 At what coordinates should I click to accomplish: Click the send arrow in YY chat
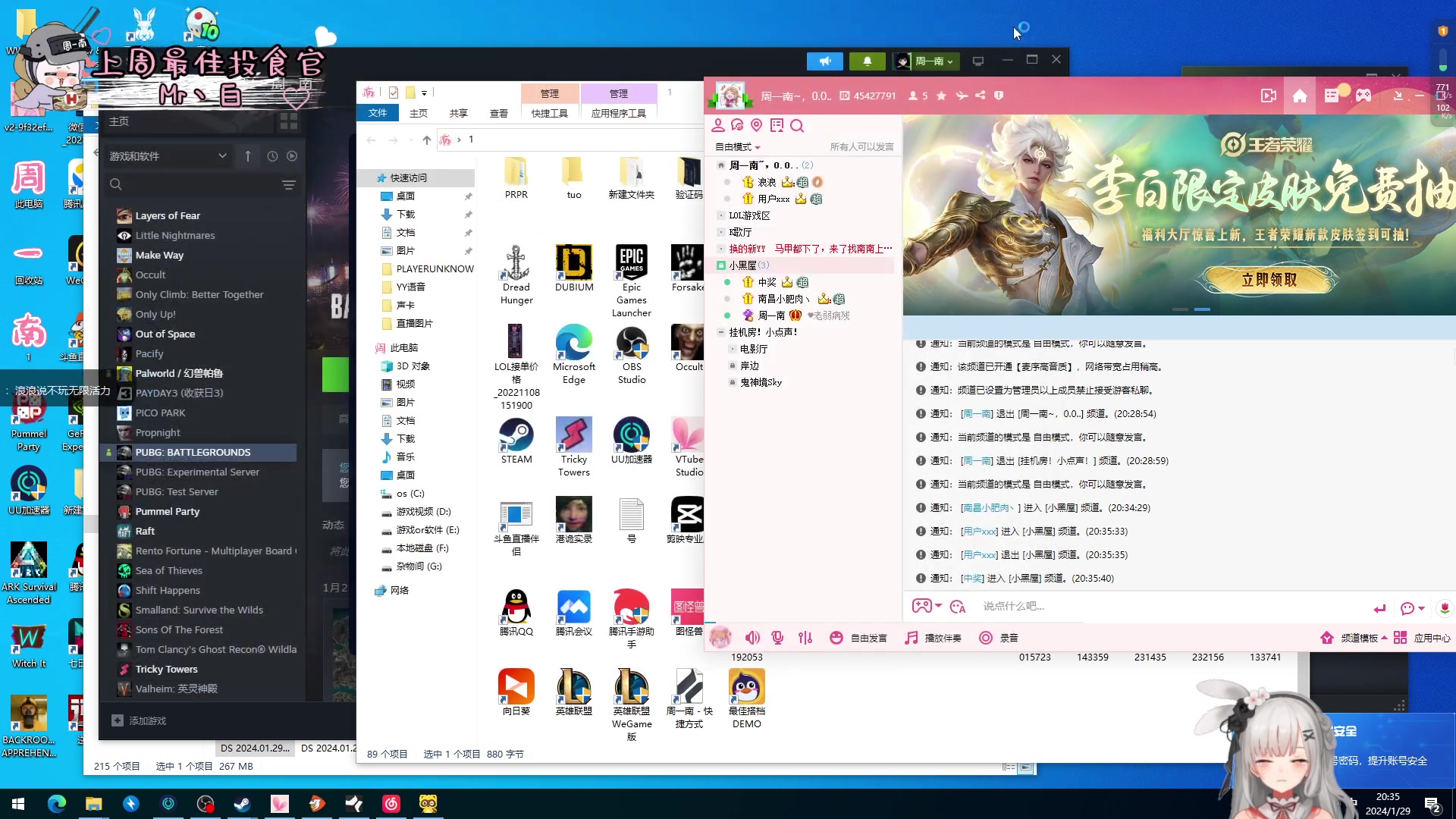(1379, 608)
